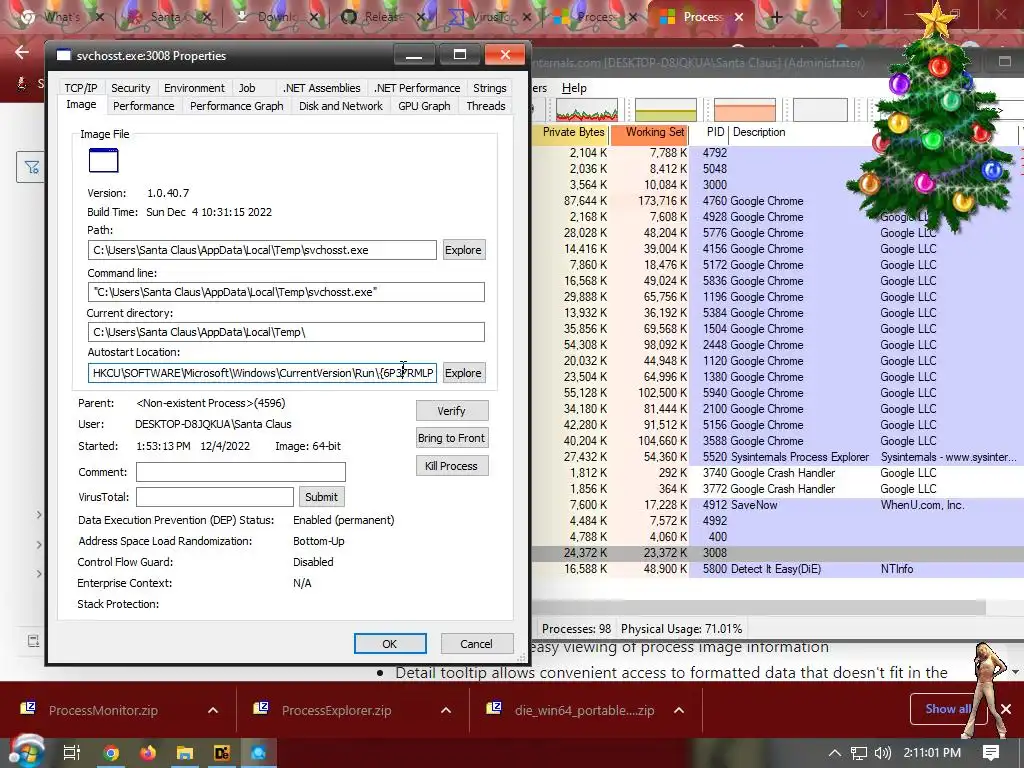Open Process Explorer taskbar icon
This screenshot has height=768, width=1024.
pyautogui.click(x=259, y=753)
